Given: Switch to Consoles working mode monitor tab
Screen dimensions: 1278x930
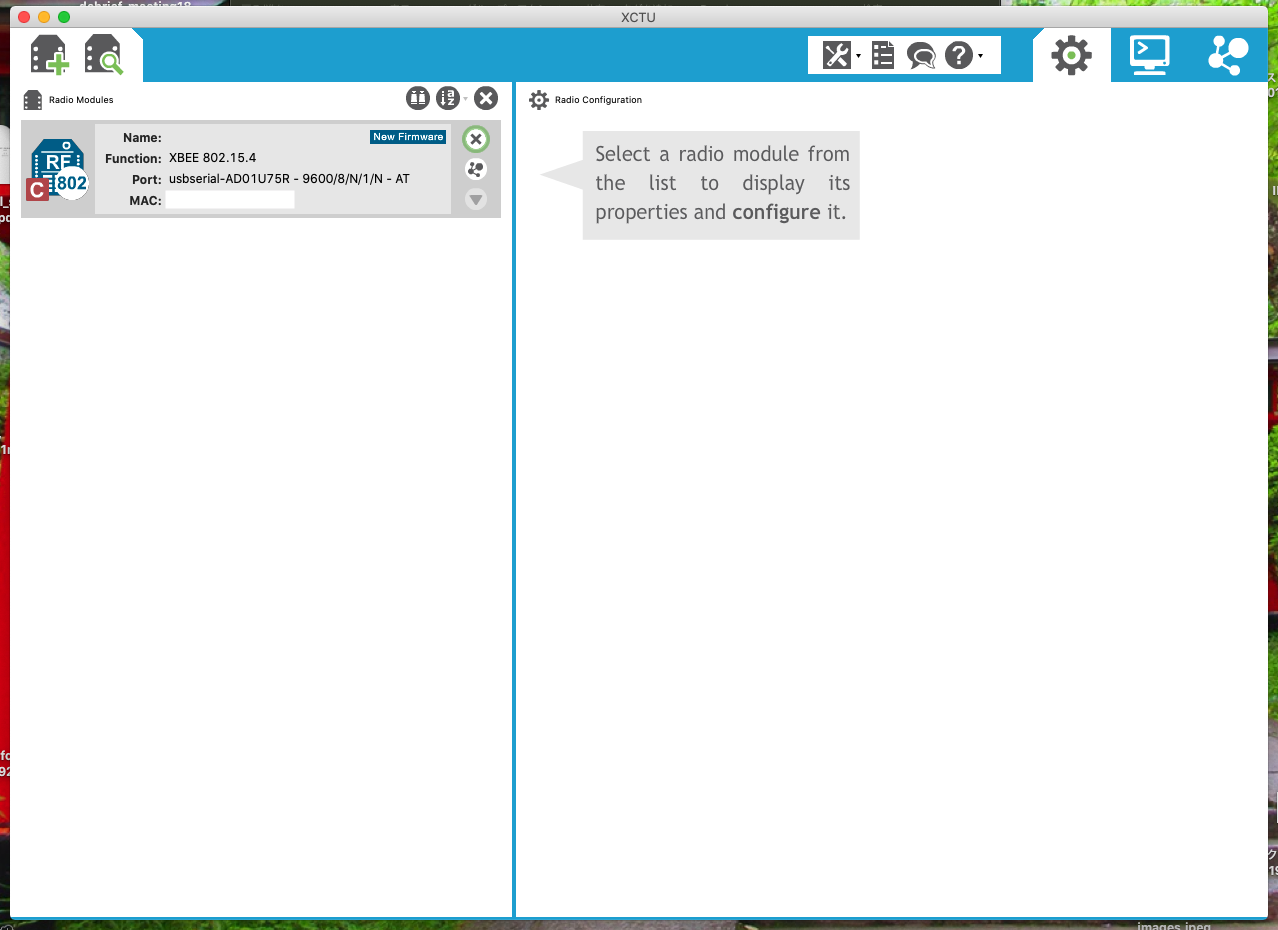Looking at the screenshot, I should 1150,55.
